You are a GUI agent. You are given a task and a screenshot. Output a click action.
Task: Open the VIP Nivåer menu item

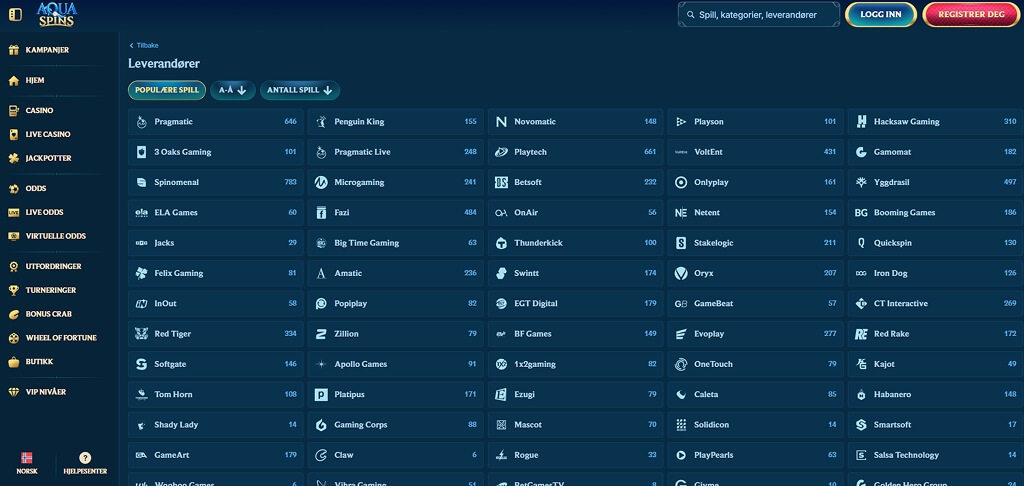[46, 392]
